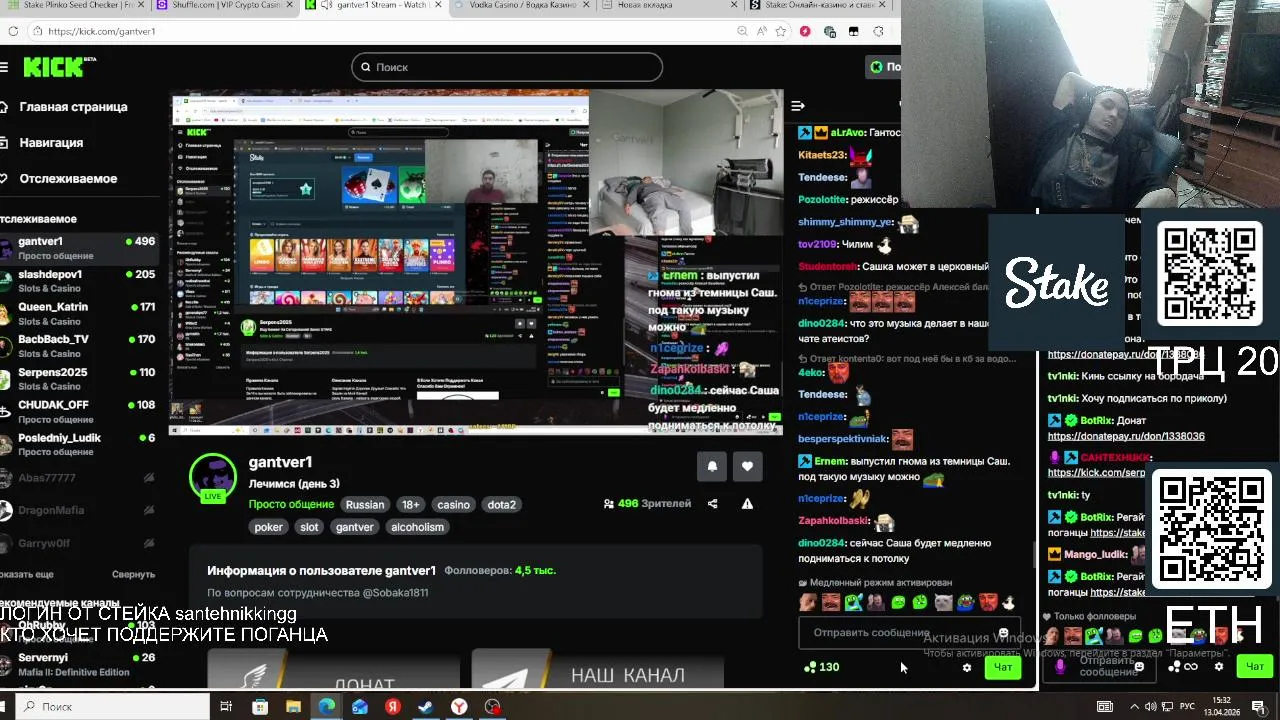Reload the browser page
Screen dimensions: 1280x720
[x=12, y=31]
